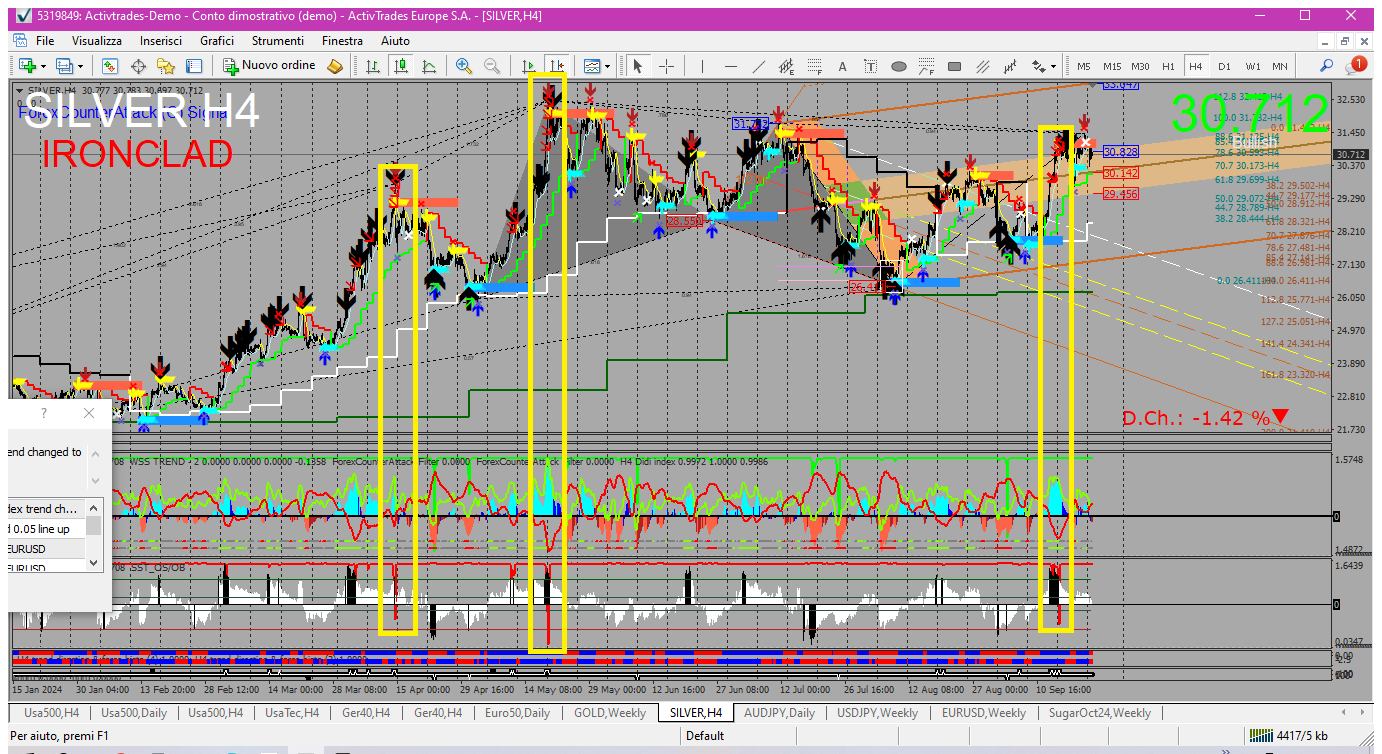The width and height of the screenshot is (1382, 754).
Task: Toggle the Data Window crosshair-circle icon
Action: [x=138, y=66]
